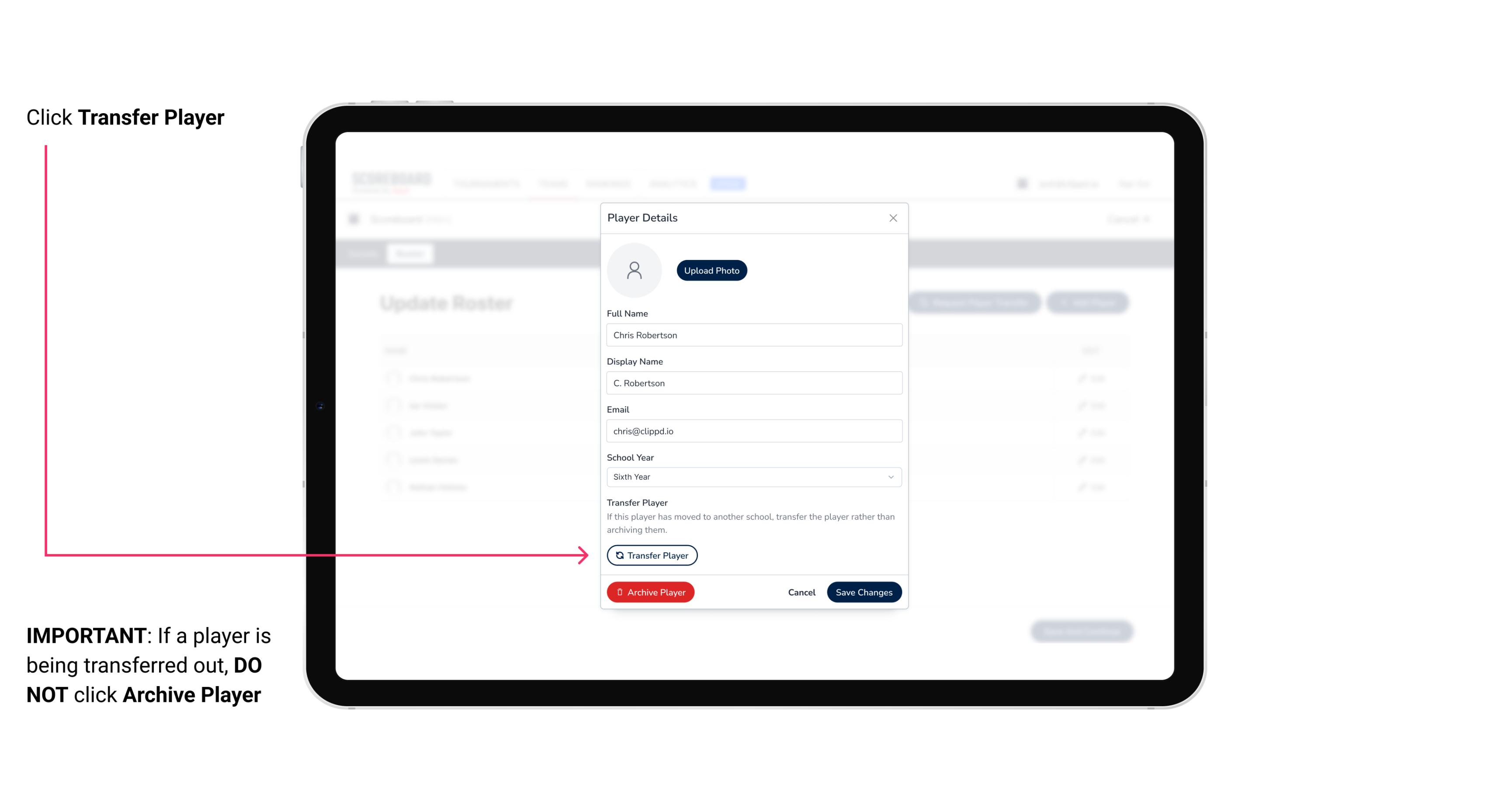Viewport: 1509px width, 812px height.
Task: Click the sync icon next to Transfer Player
Action: 618,555
